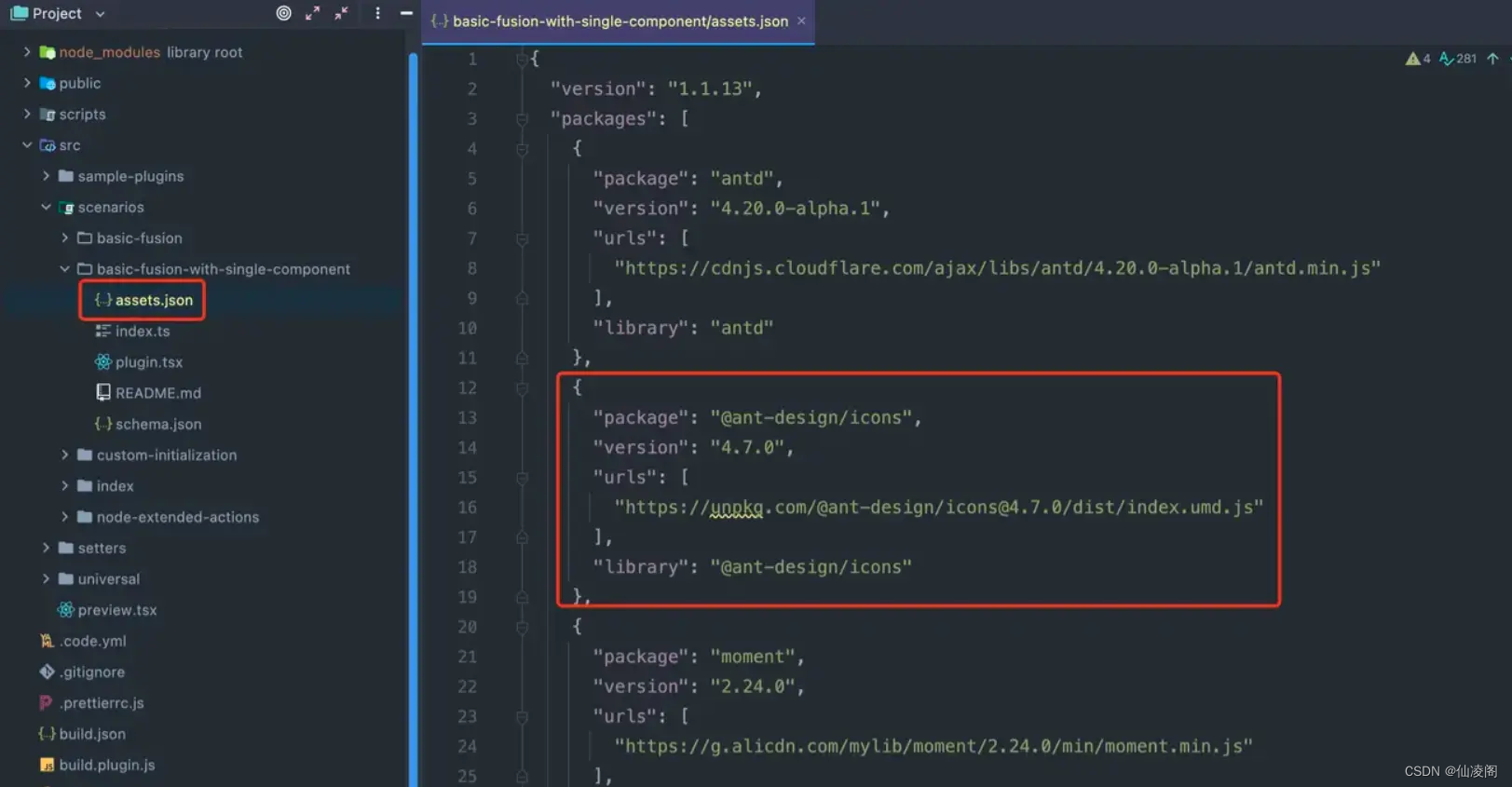Image resolution: width=1512 pixels, height=787 pixels.
Task: Collapse the src folder
Action: coord(27,145)
